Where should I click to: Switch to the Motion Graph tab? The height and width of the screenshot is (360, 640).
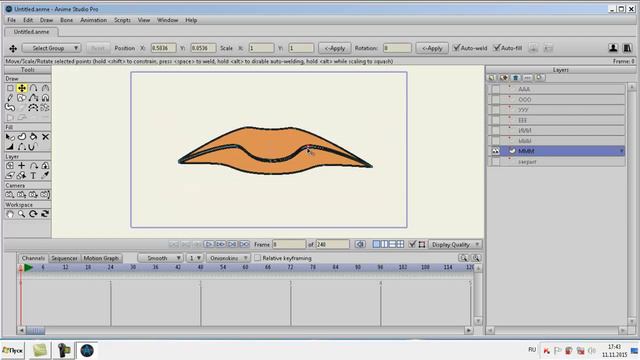pos(101,258)
